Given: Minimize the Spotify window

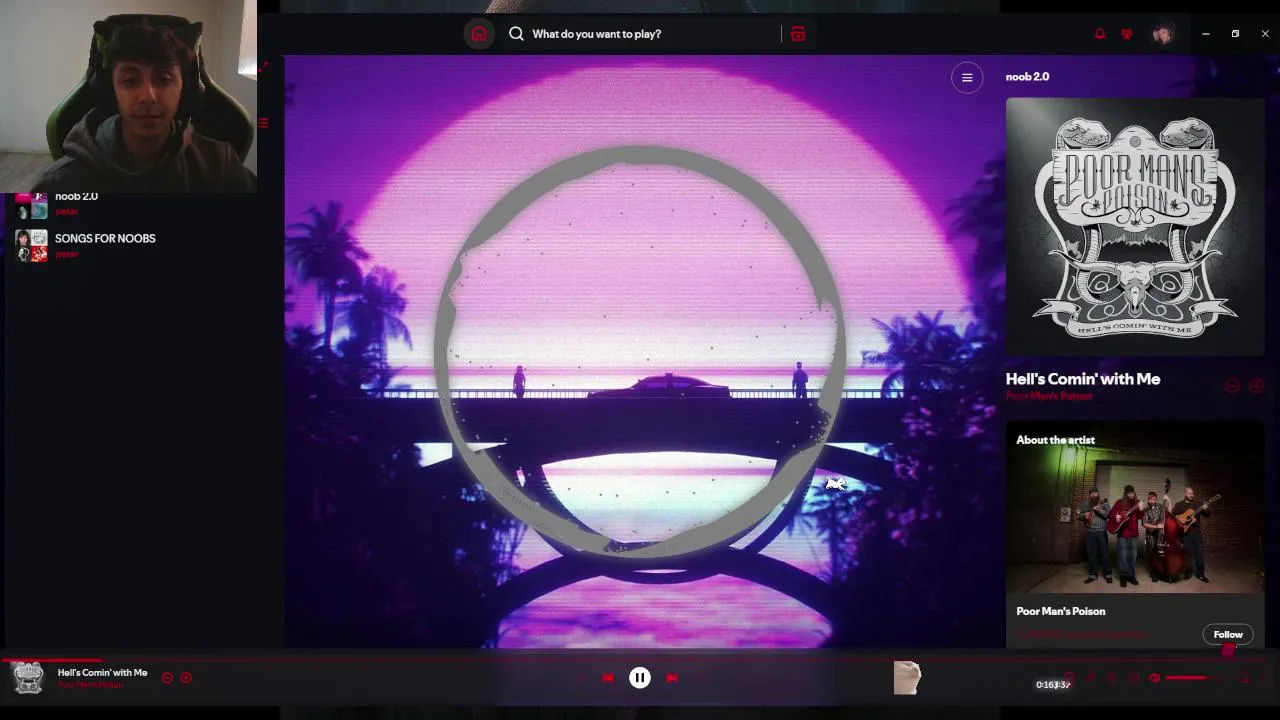Looking at the screenshot, I should coord(1206,34).
